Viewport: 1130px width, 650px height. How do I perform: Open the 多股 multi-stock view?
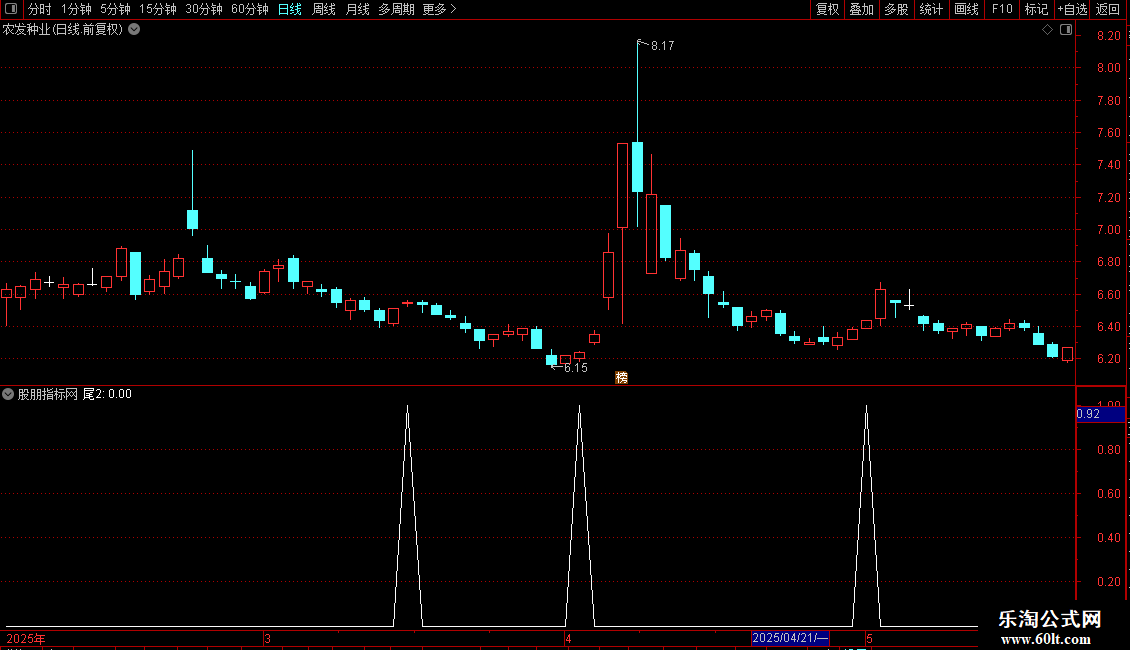click(897, 9)
